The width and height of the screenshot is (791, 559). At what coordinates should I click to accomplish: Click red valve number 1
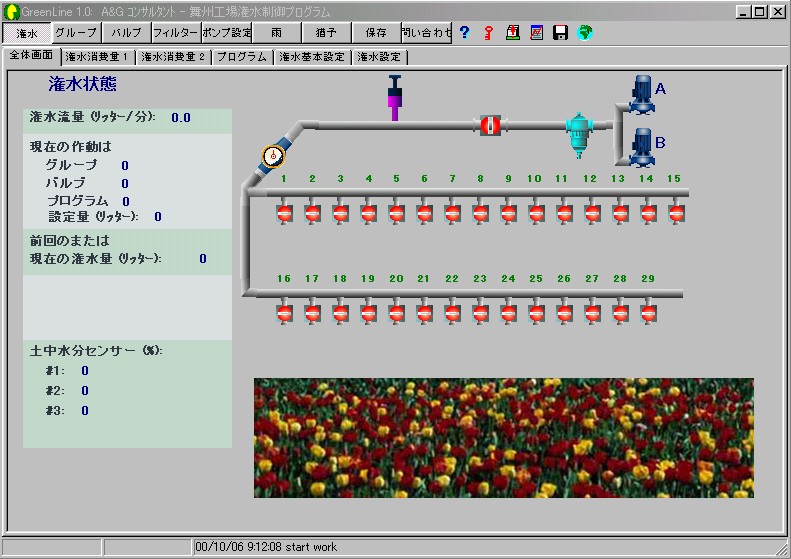(x=285, y=213)
